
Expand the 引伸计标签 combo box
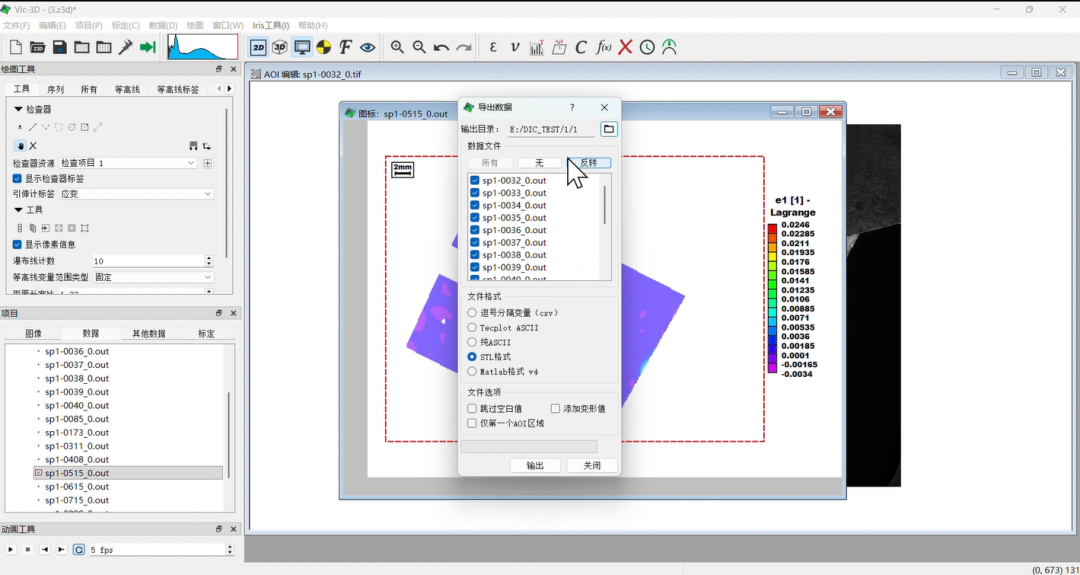137,194
